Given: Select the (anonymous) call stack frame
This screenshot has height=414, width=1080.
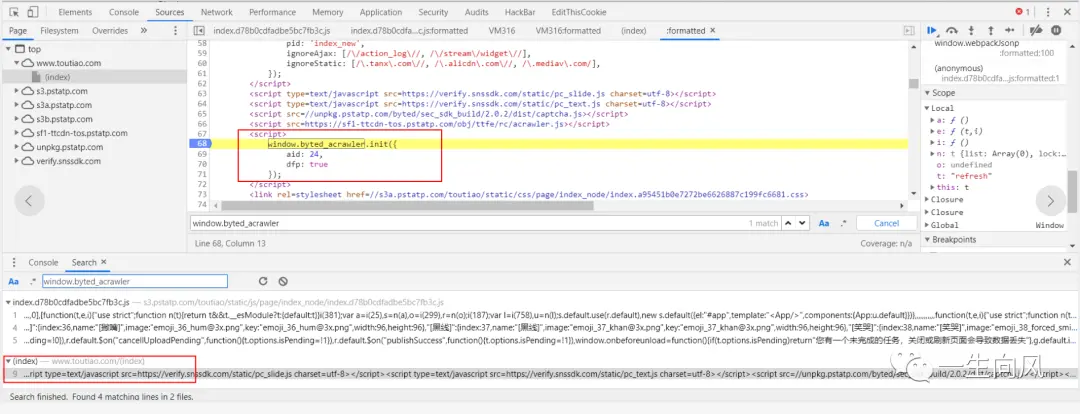Looking at the screenshot, I should tap(958, 68).
